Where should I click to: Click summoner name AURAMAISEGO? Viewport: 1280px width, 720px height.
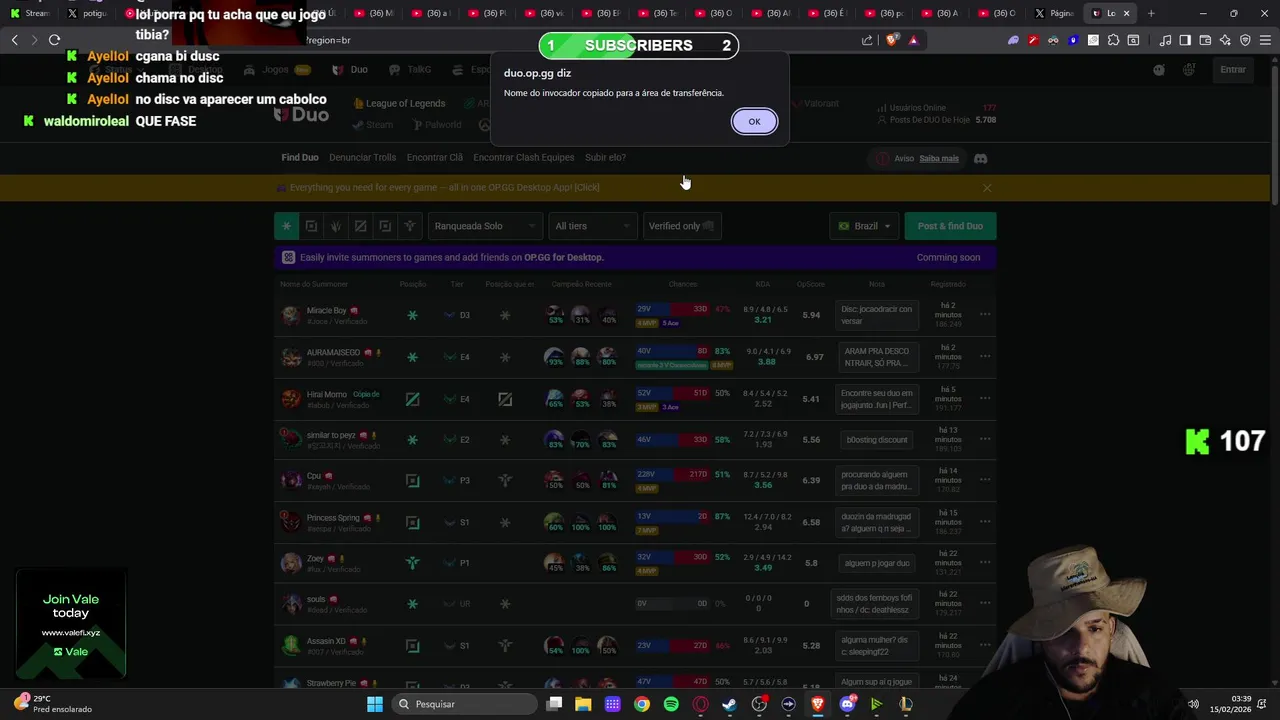[333, 352]
